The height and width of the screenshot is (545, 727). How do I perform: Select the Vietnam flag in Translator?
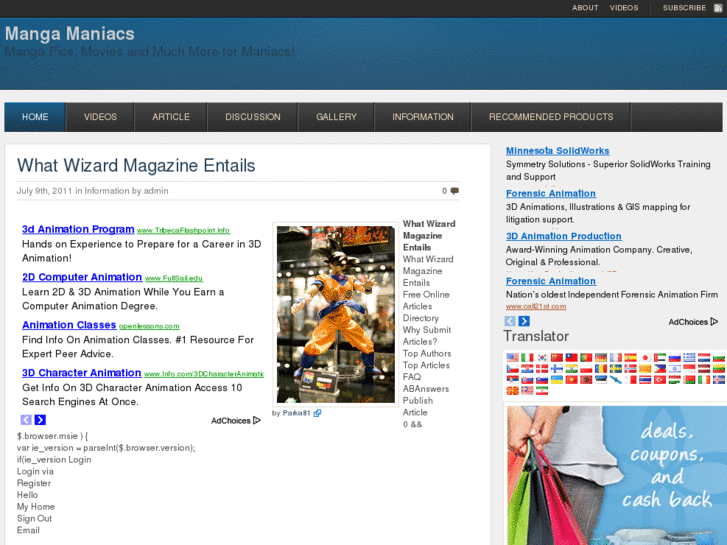(x=572, y=379)
